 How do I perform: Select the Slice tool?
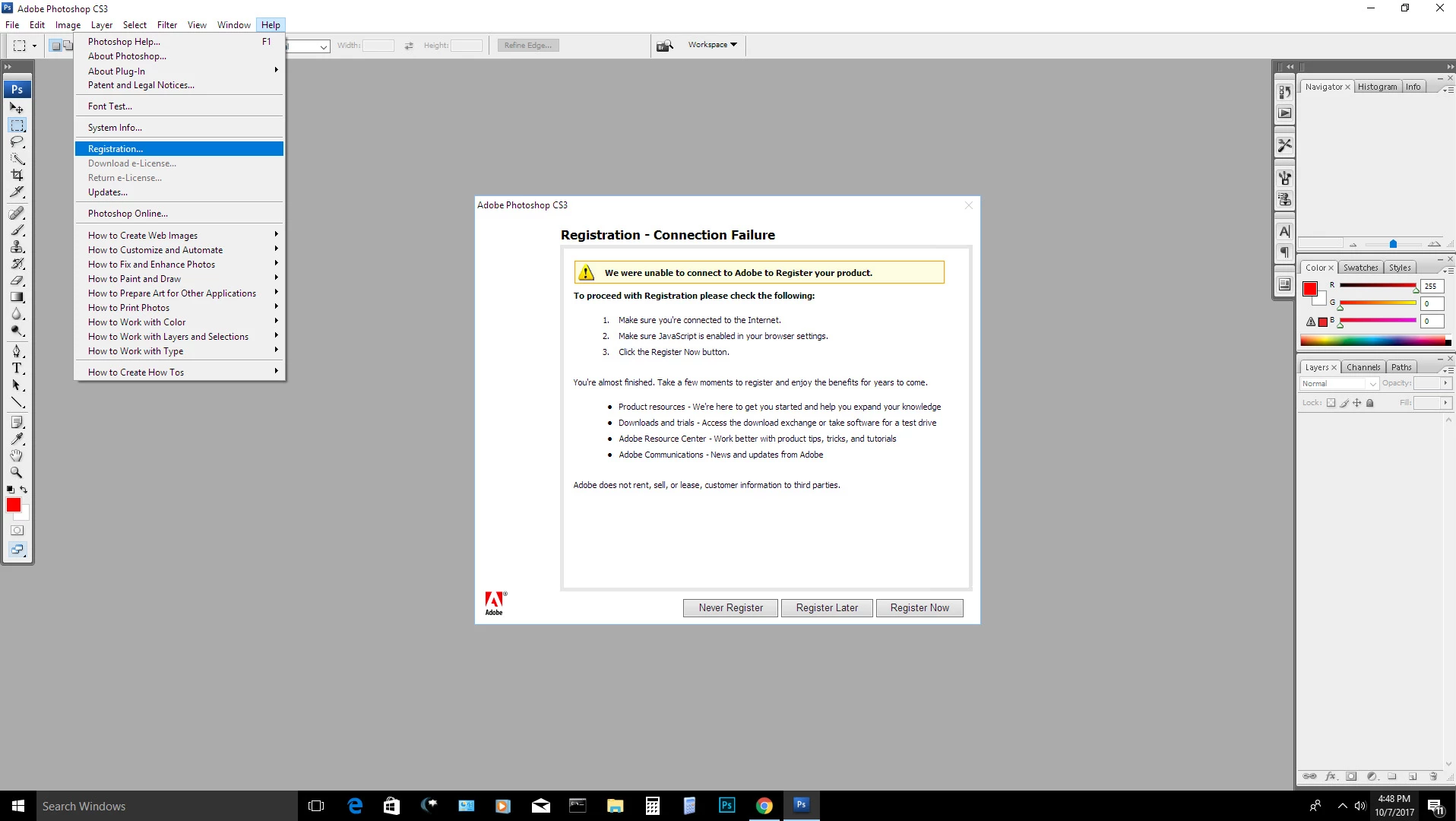17,192
